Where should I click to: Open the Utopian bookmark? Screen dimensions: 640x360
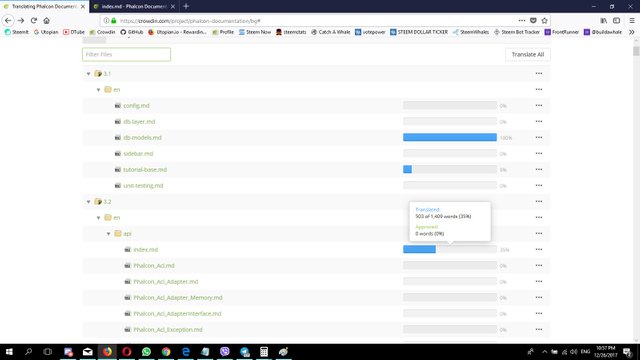point(46,32)
